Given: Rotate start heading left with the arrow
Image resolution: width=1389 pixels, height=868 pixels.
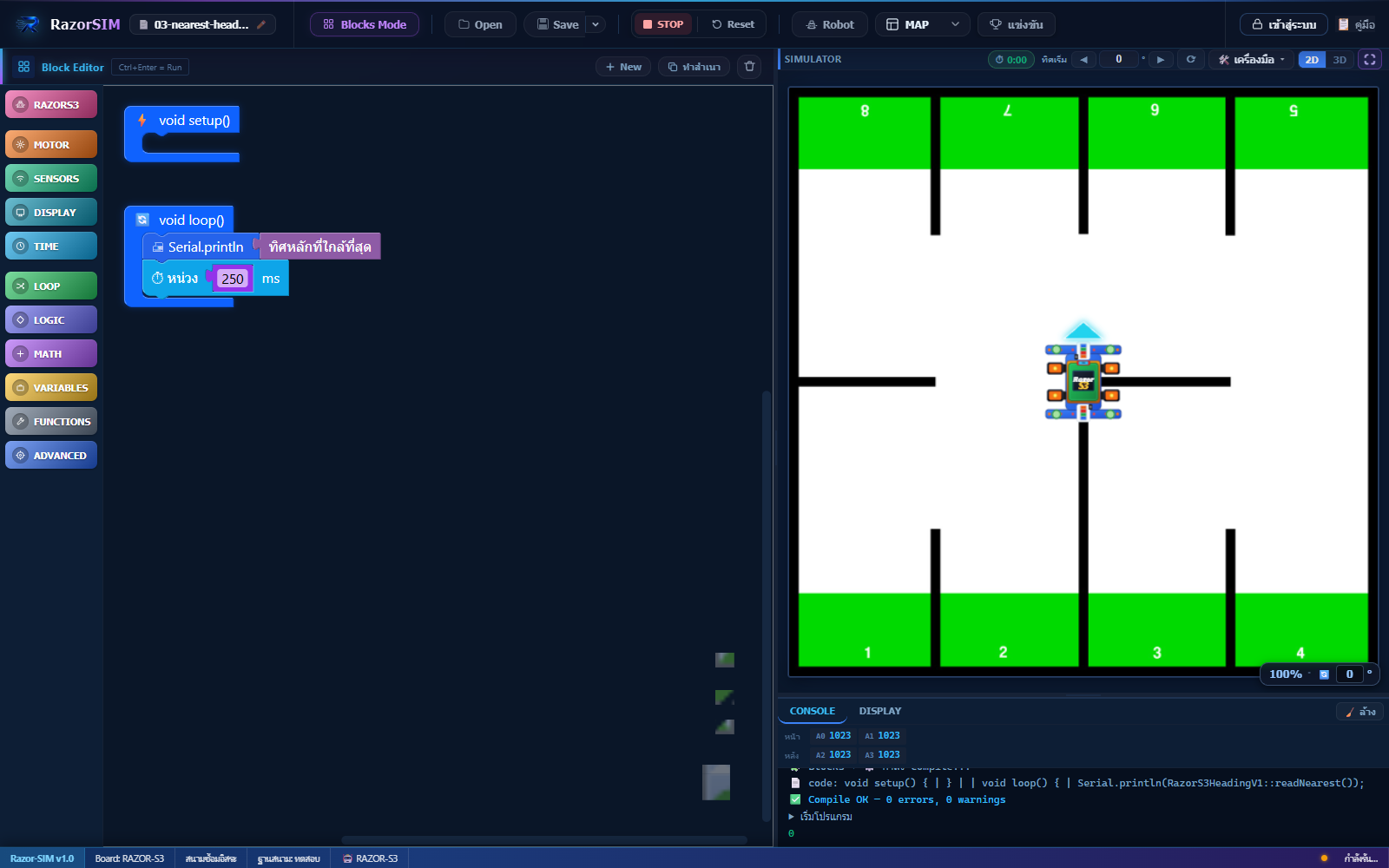Looking at the screenshot, I should coord(1083,60).
